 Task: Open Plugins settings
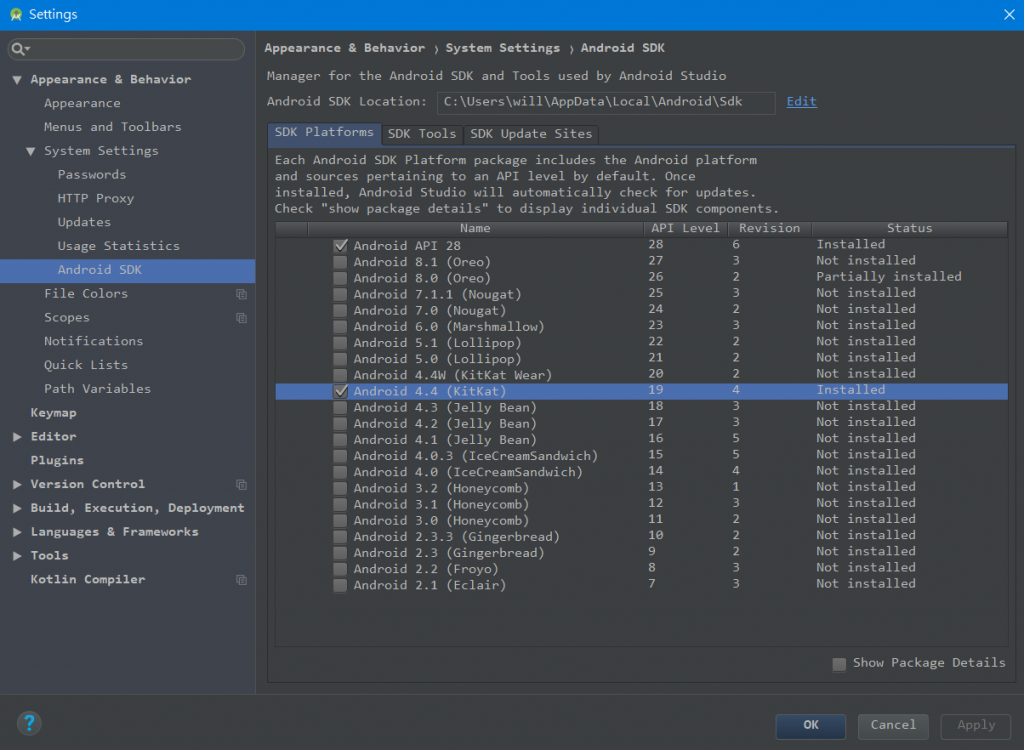[x=57, y=461]
